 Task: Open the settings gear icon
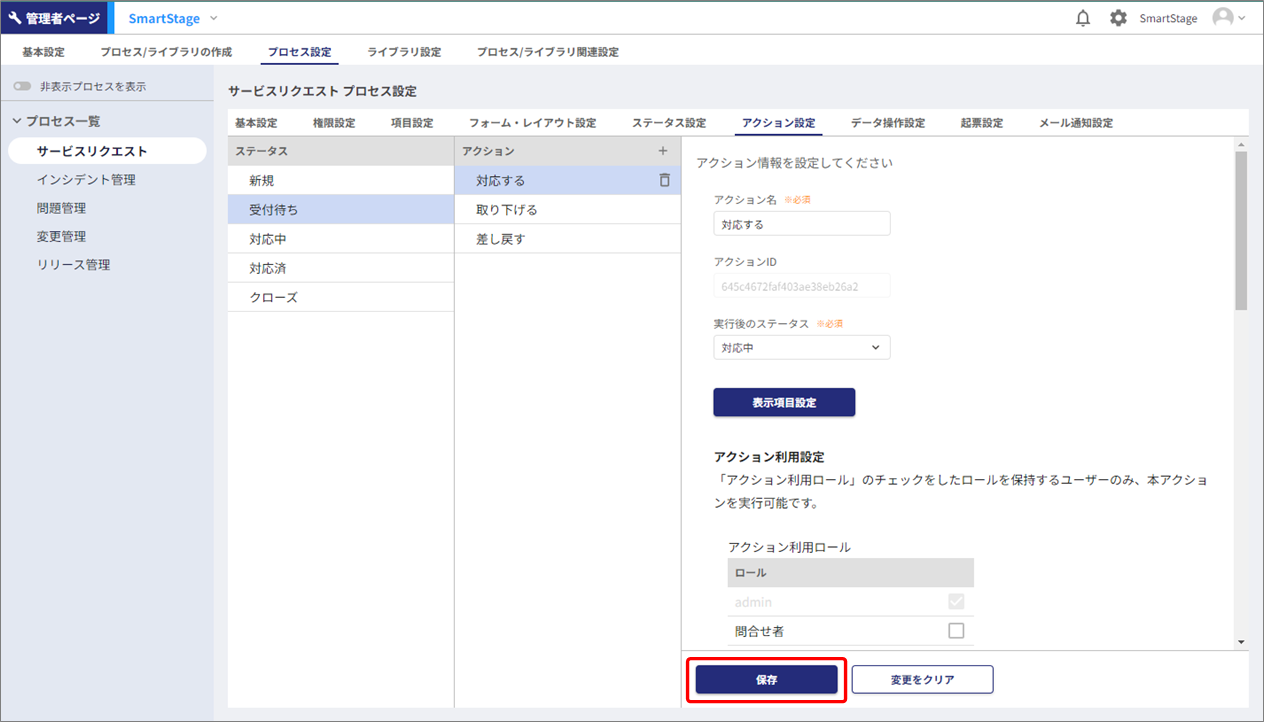pyautogui.click(x=1118, y=18)
